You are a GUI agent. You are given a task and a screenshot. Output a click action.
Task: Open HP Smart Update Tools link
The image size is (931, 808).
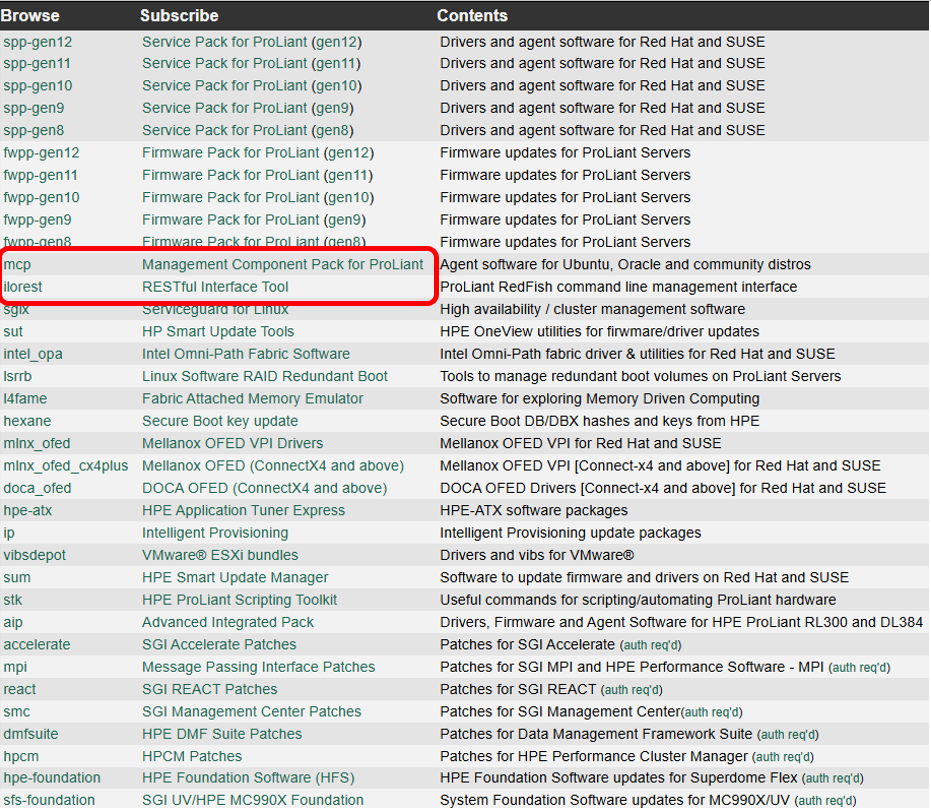tap(218, 332)
